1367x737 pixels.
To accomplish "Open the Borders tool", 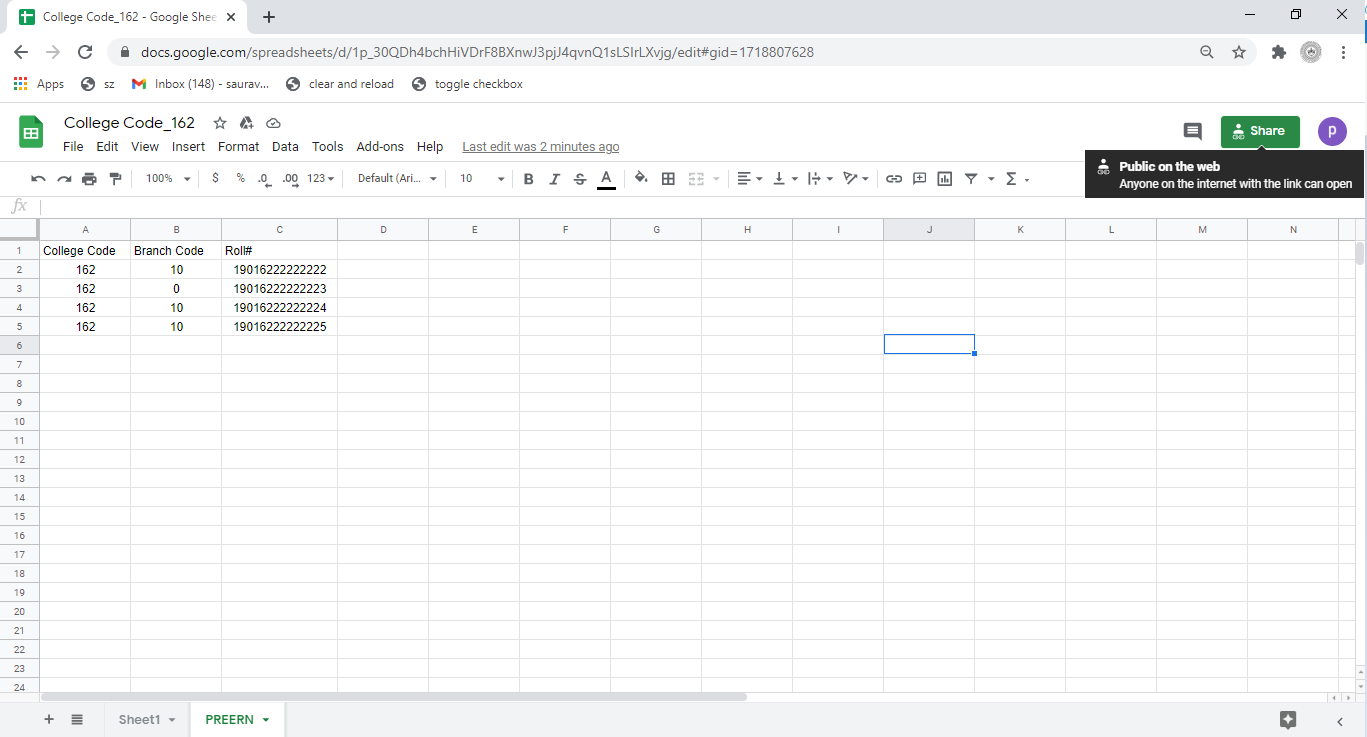I will 668,179.
